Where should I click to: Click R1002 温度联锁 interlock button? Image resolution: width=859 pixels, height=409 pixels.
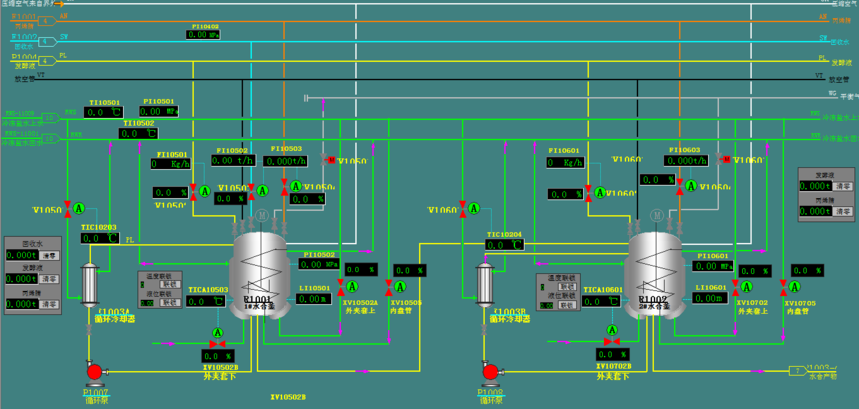click(567, 286)
